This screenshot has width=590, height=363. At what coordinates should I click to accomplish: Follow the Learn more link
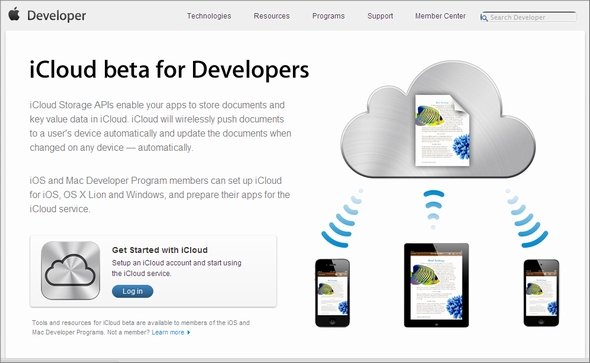tap(168, 333)
